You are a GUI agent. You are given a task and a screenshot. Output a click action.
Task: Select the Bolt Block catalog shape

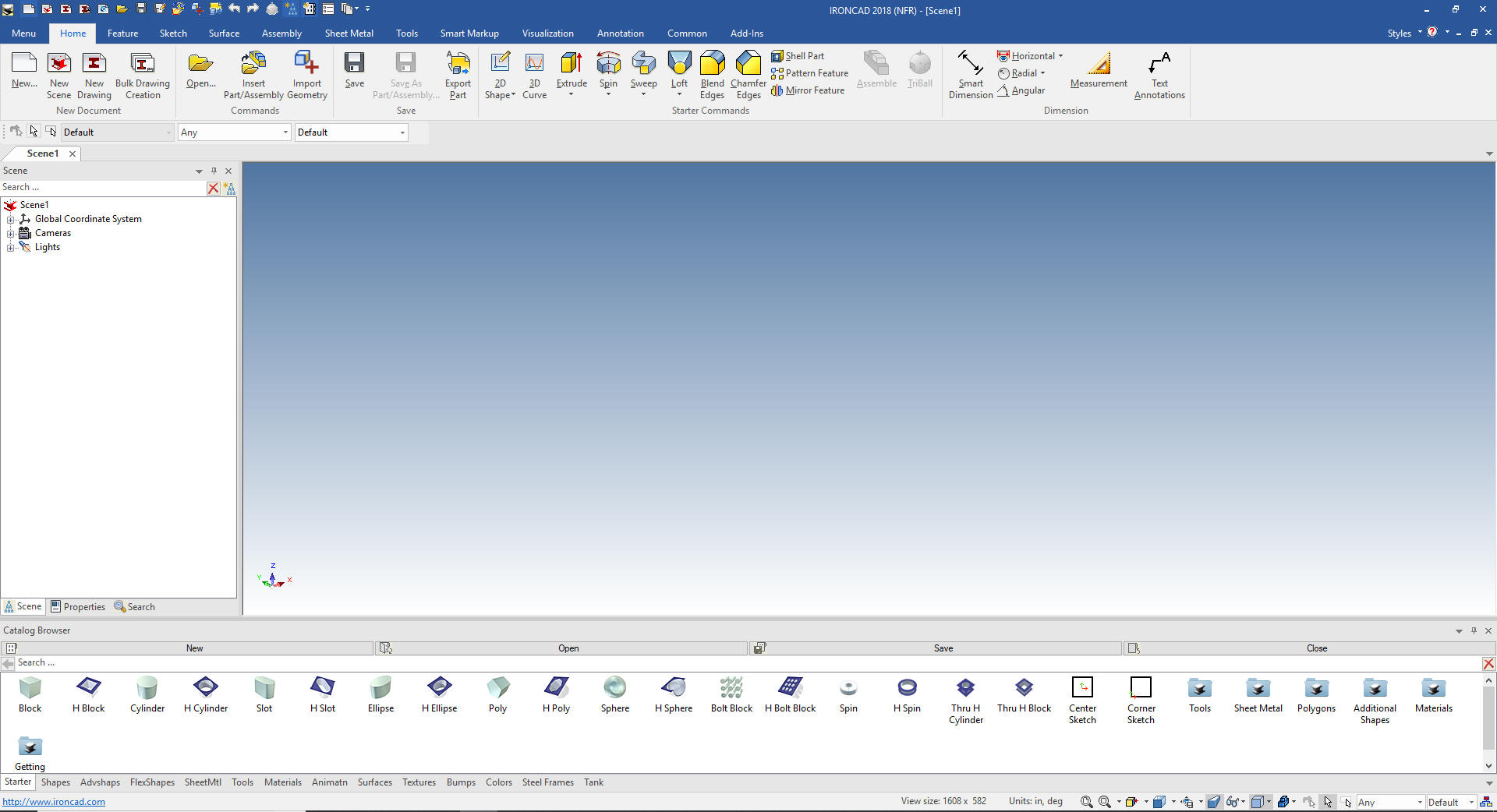point(731,694)
